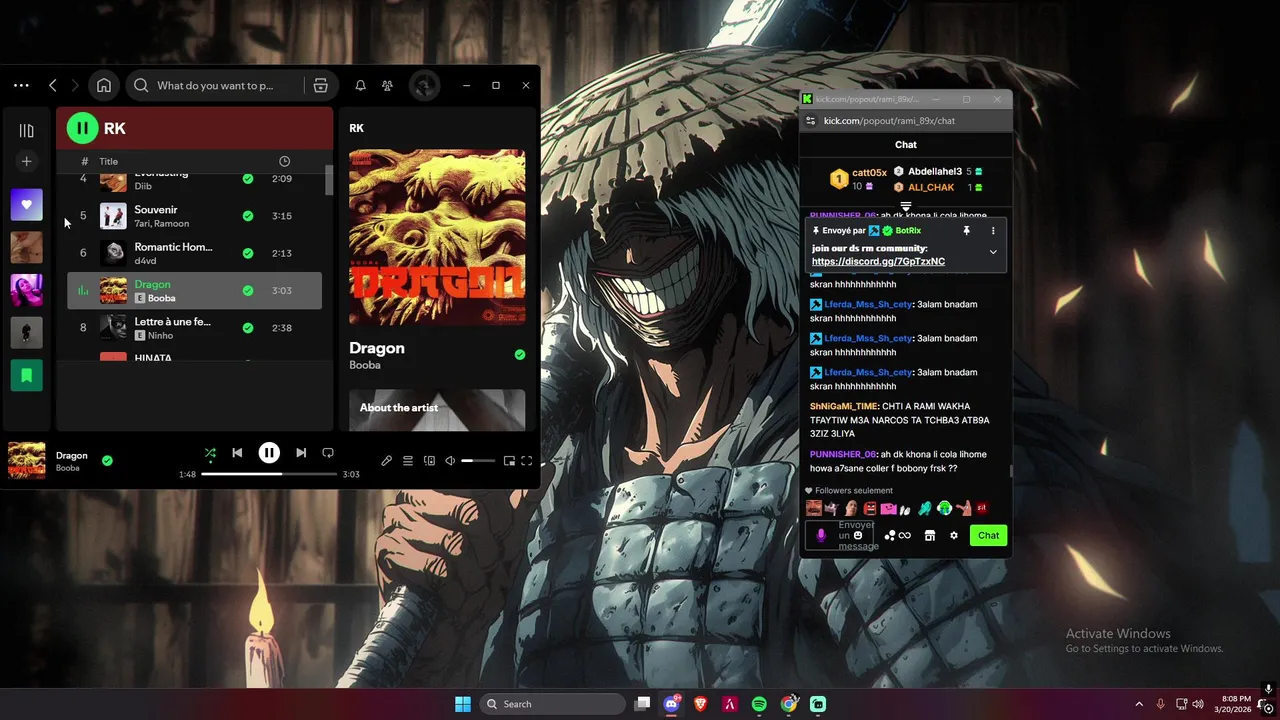
Task: Open site settings icon in Kick address bar
Action: point(811,121)
